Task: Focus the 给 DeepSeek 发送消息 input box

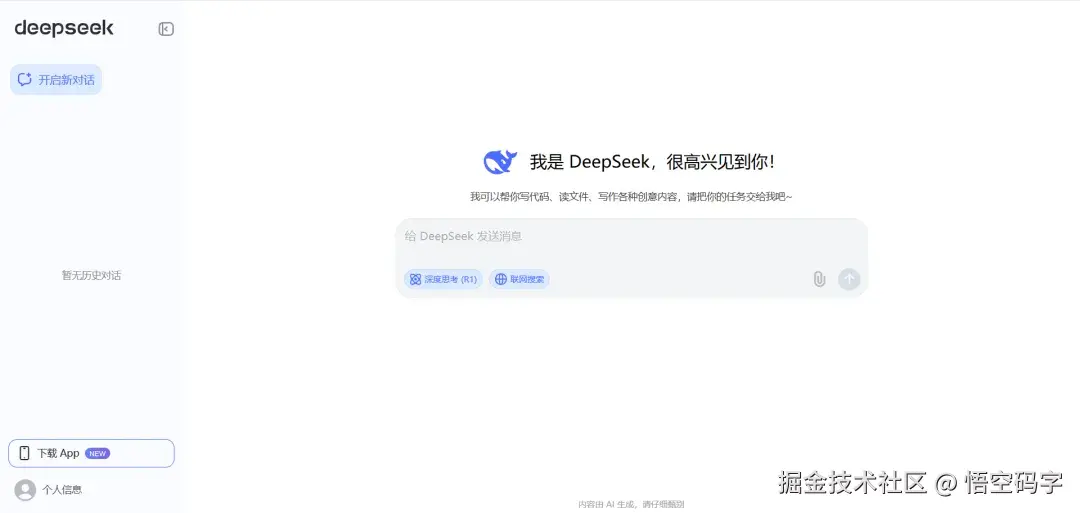Action: (x=631, y=237)
